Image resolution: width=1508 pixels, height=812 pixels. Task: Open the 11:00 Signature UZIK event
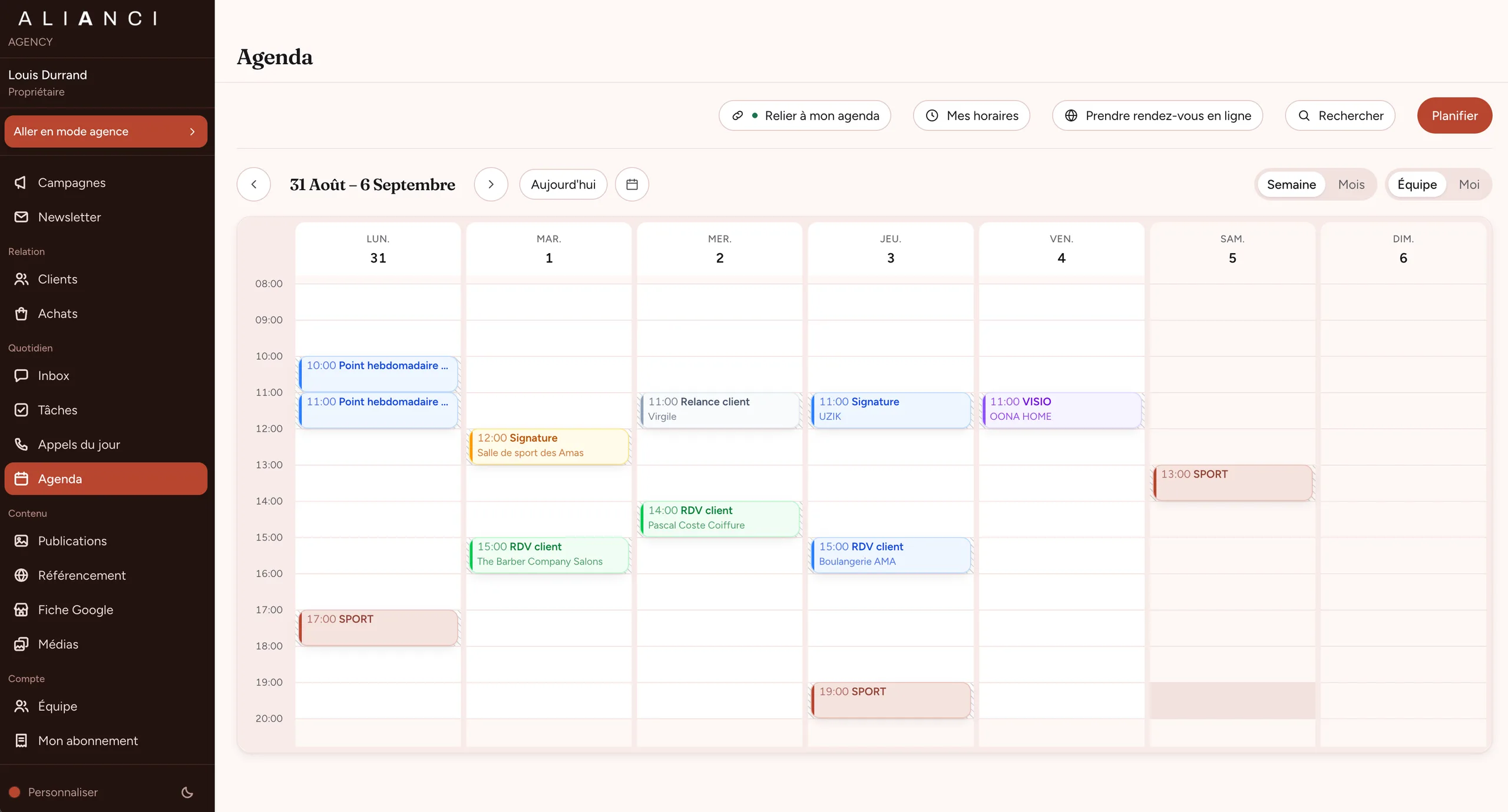click(891, 410)
